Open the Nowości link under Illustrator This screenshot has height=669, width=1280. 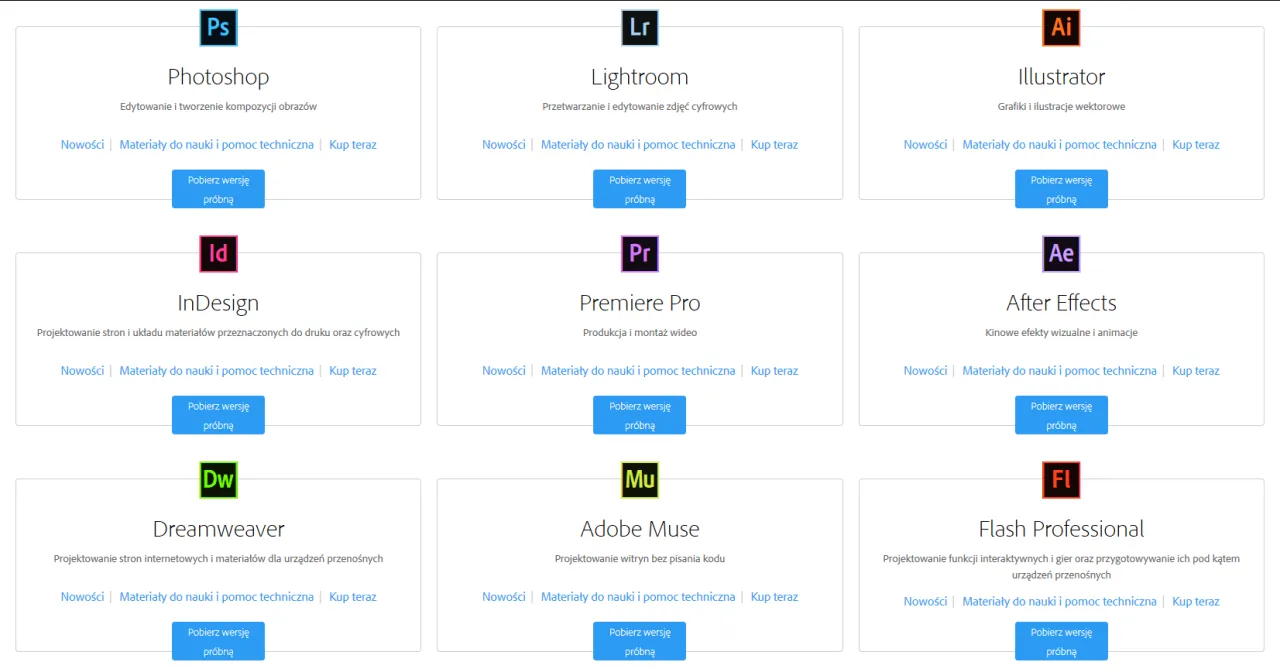[925, 145]
